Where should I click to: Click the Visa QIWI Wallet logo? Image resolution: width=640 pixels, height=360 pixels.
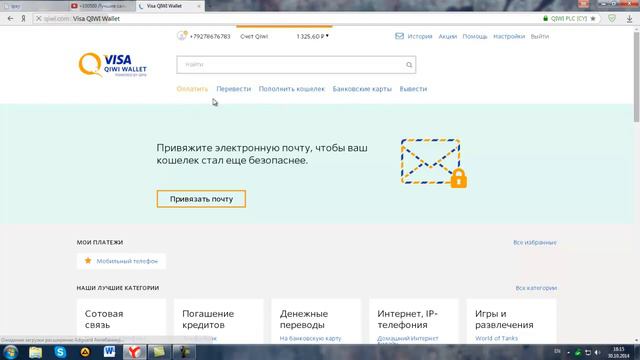[x=113, y=65]
